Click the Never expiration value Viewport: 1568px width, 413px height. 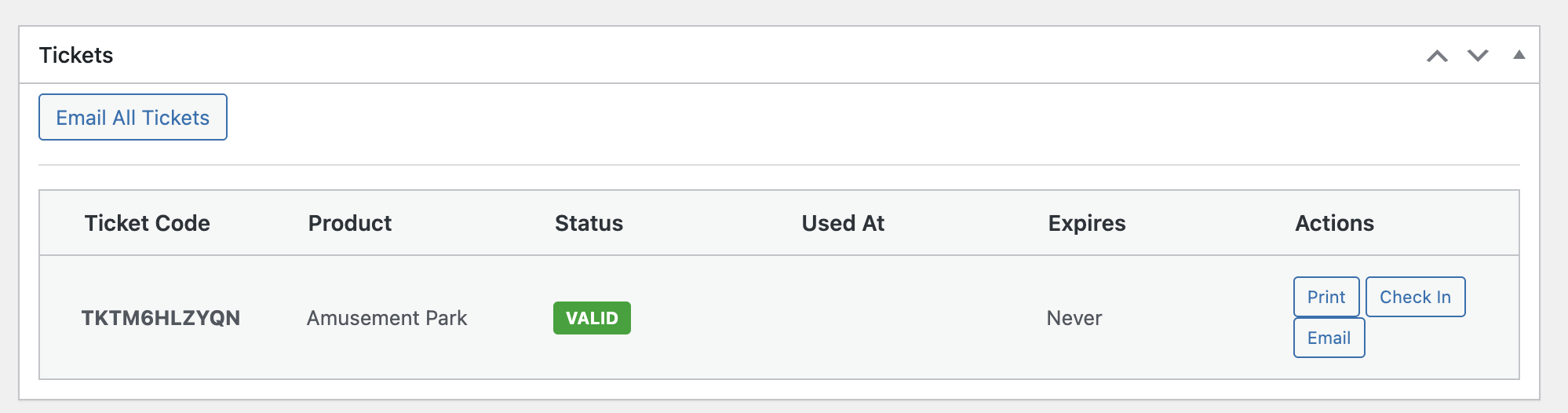tap(1074, 318)
